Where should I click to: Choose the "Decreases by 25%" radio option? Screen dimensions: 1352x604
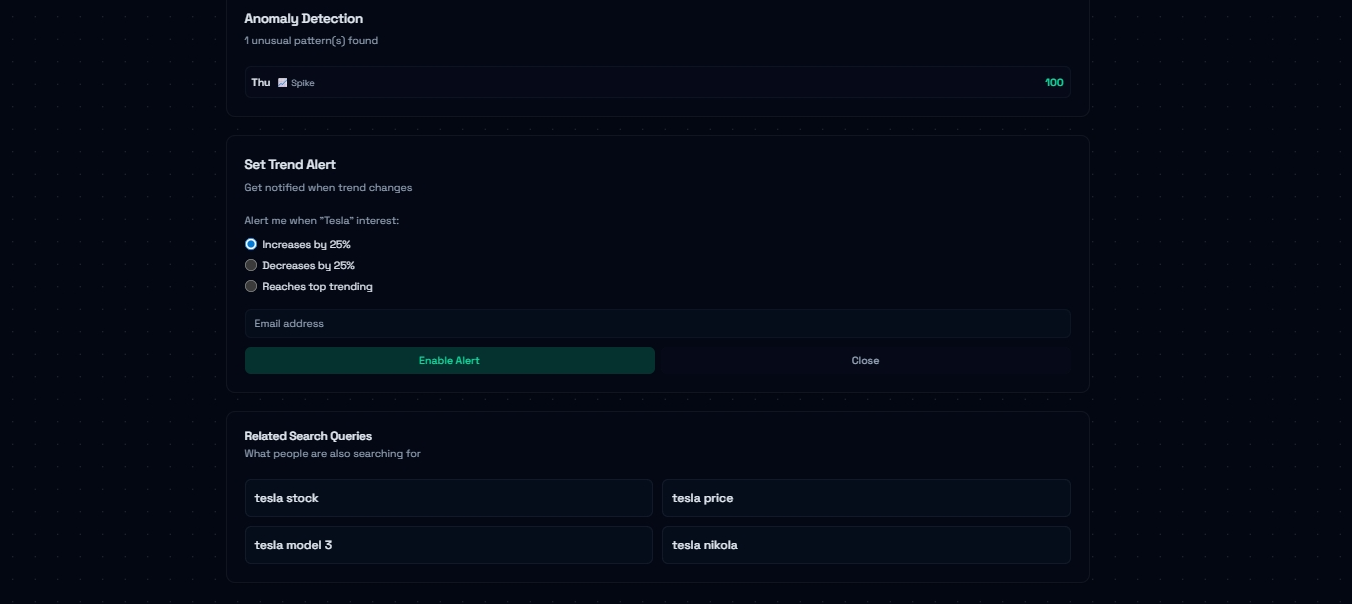pos(251,265)
